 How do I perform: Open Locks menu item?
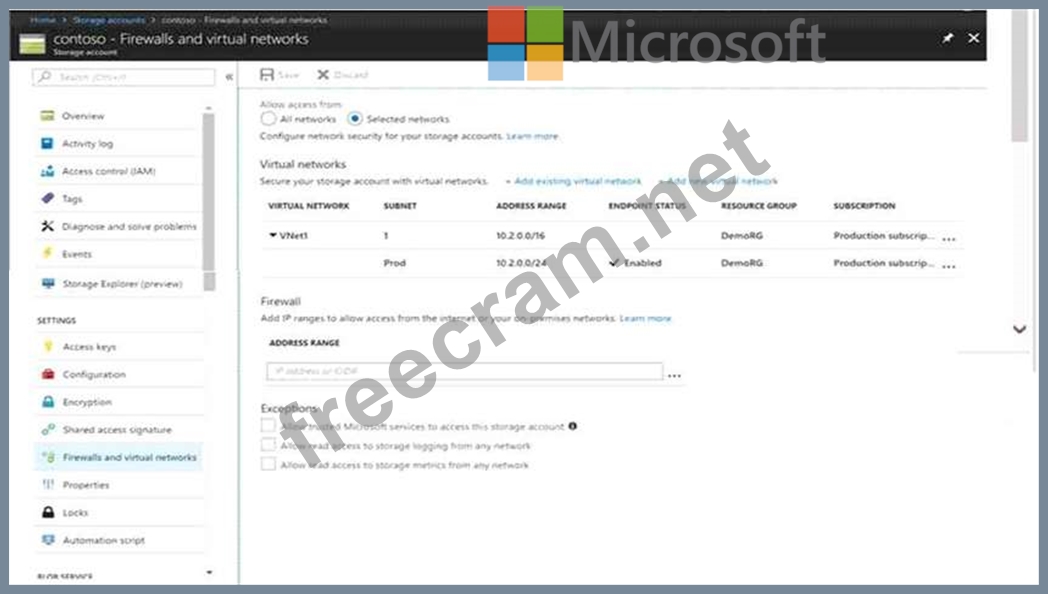[x=119, y=512]
